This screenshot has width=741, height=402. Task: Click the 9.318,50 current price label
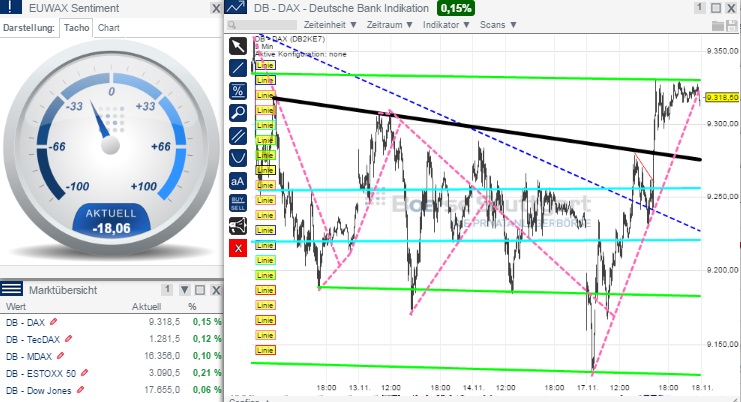[721, 97]
